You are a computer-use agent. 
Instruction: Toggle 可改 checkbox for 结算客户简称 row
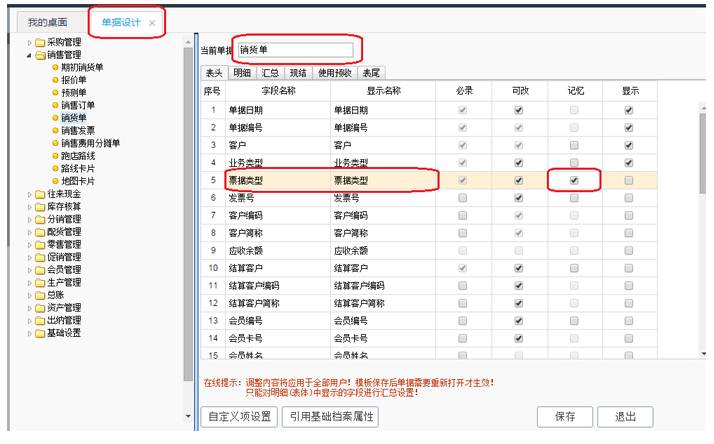pos(518,303)
